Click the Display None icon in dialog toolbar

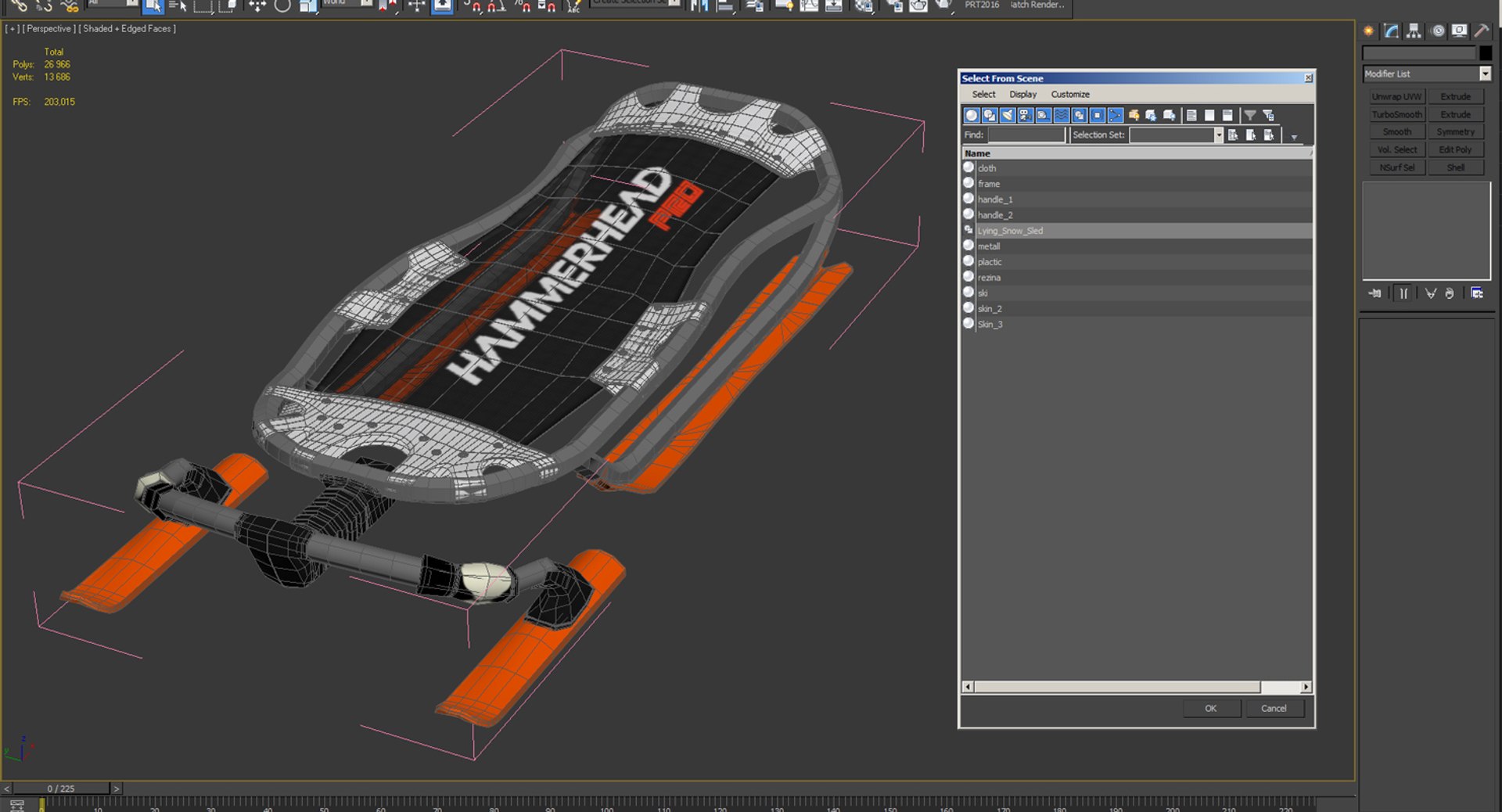click(x=1152, y=115)
